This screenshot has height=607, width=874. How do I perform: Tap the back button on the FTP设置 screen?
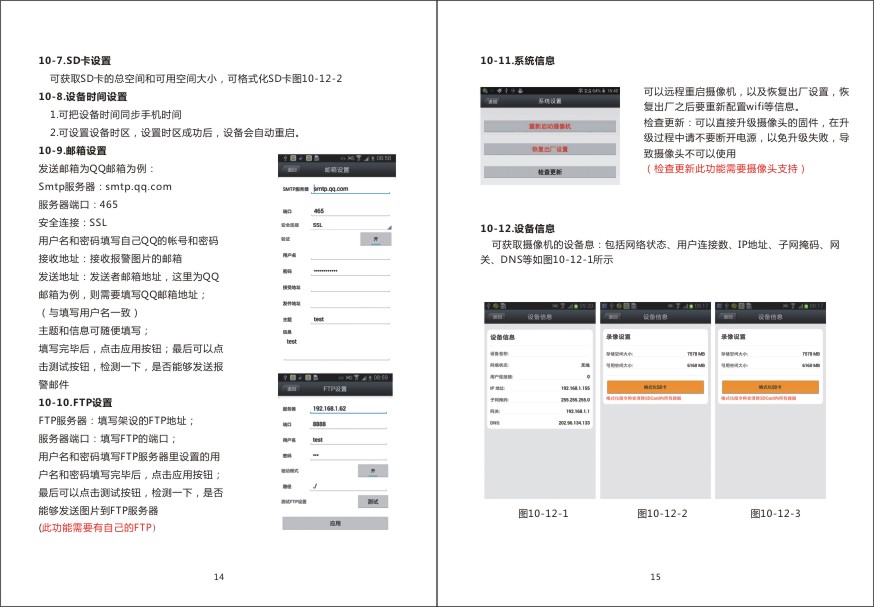292,389
